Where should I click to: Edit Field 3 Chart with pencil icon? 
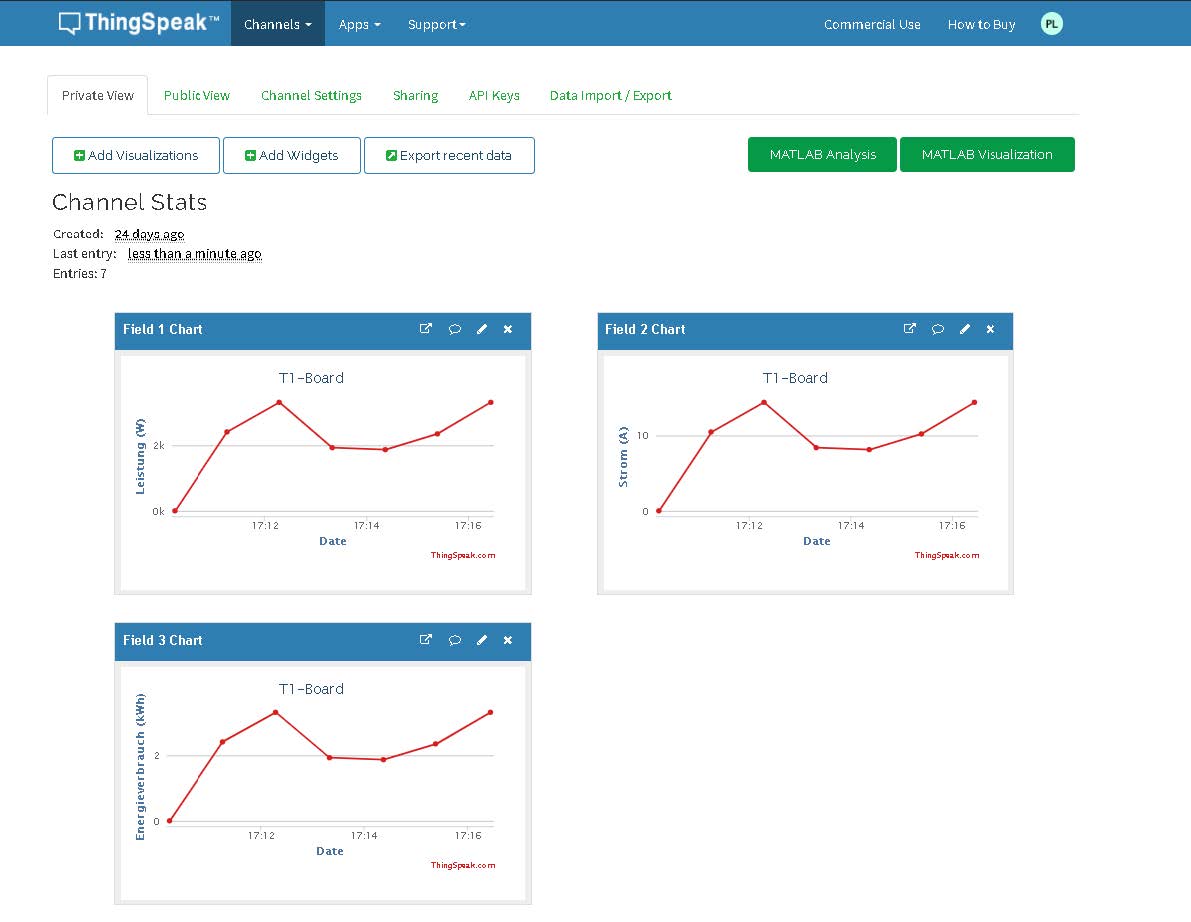click(482, 640)
